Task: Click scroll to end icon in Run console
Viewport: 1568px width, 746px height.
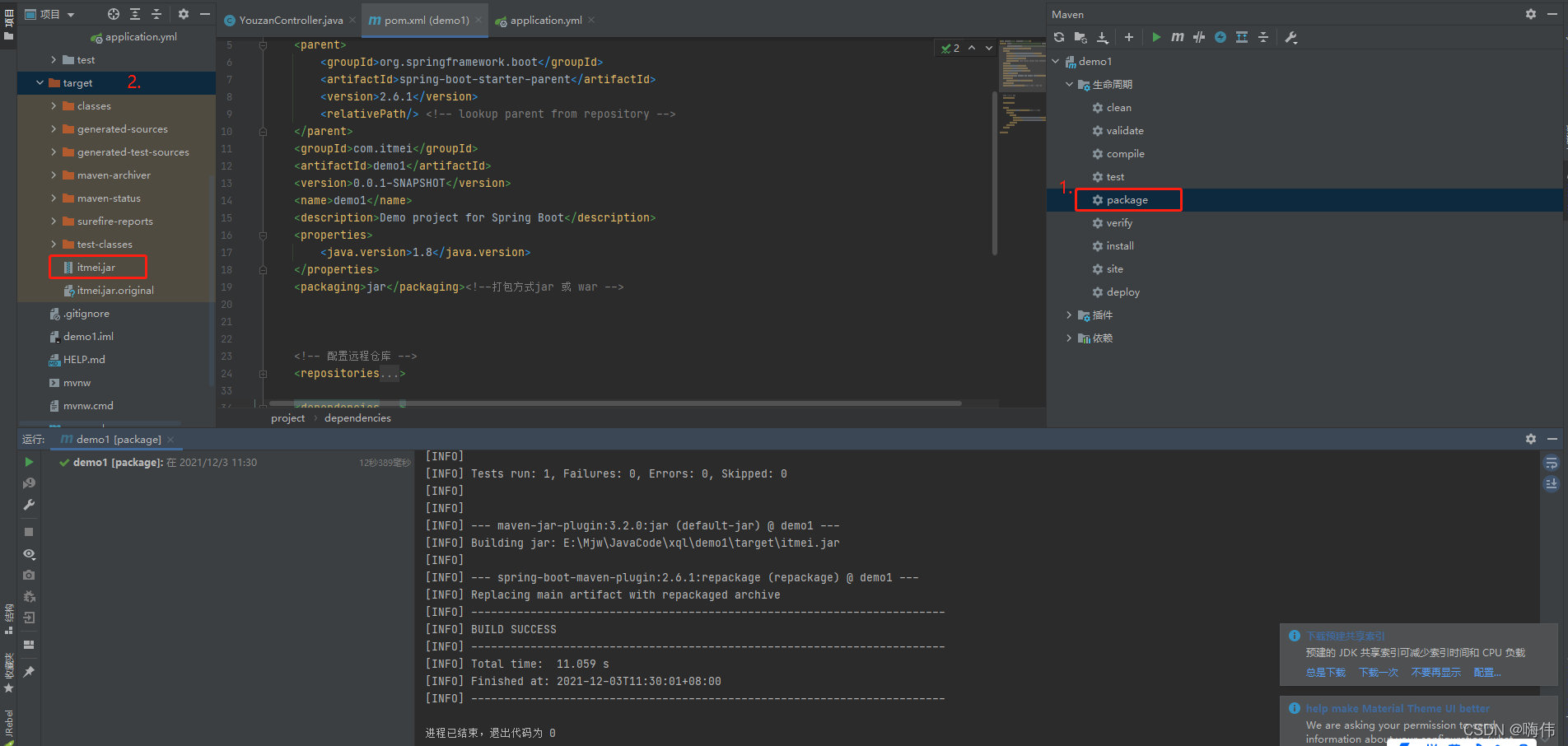Action: (x=1552, y=484)
